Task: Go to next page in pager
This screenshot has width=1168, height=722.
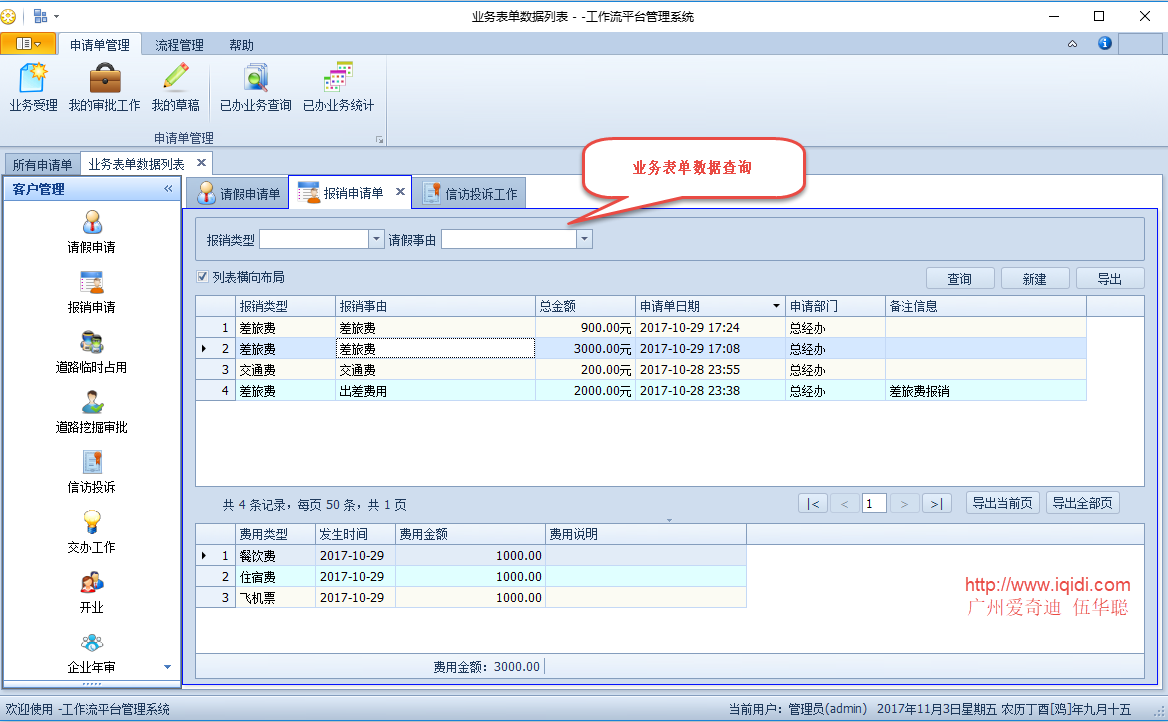Action: pyautogui.click(x=904, y=504)
